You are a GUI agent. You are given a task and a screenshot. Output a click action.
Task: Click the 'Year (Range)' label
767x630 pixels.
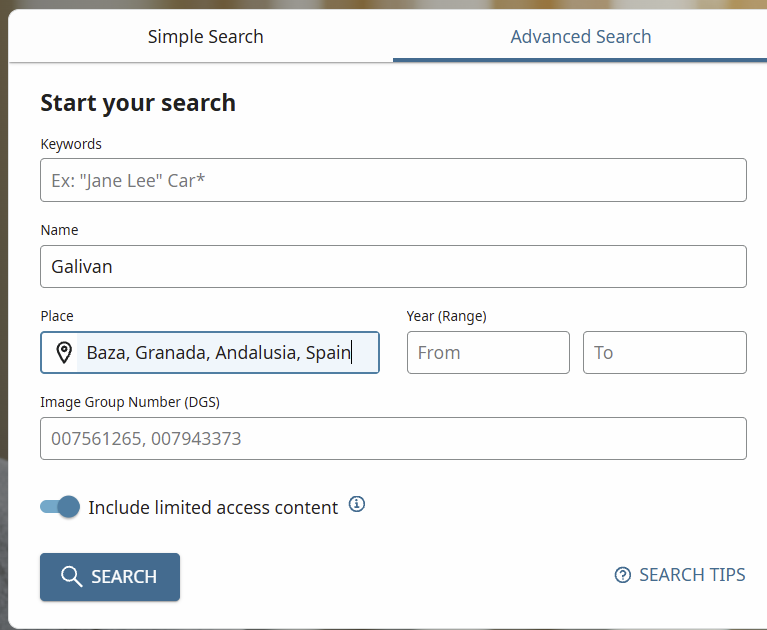(447, 316)
